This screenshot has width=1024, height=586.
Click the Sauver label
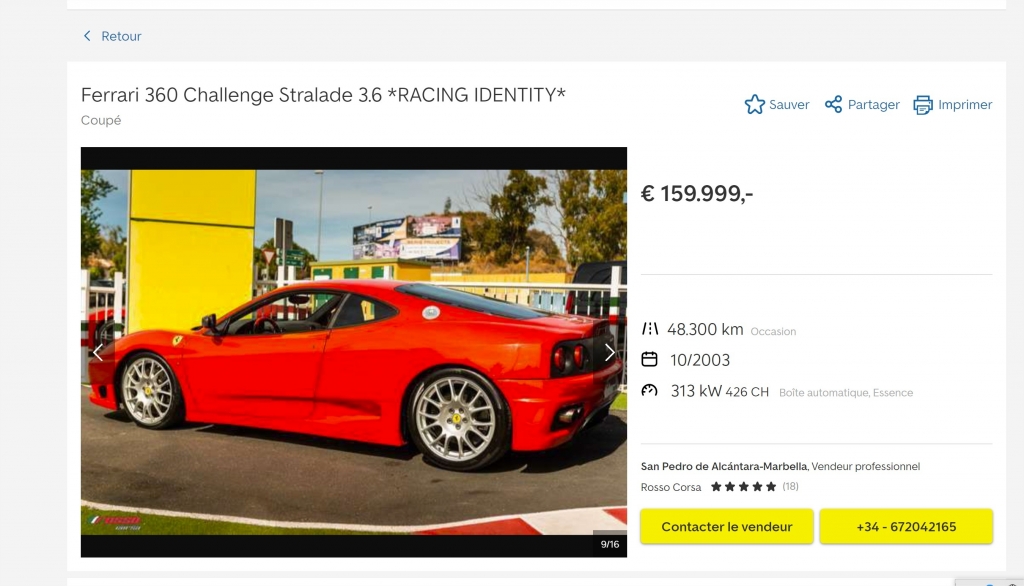(789, 105)
